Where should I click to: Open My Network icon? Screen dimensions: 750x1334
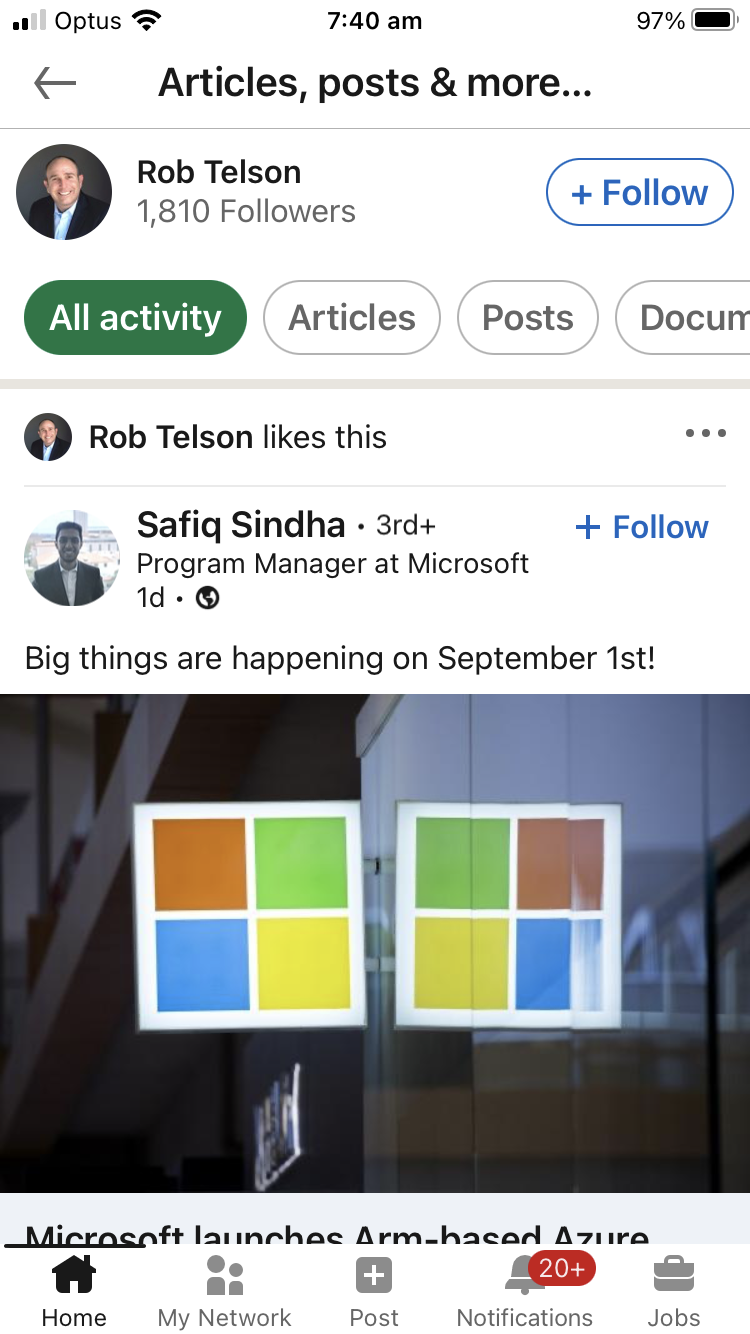pos(224,1277)
